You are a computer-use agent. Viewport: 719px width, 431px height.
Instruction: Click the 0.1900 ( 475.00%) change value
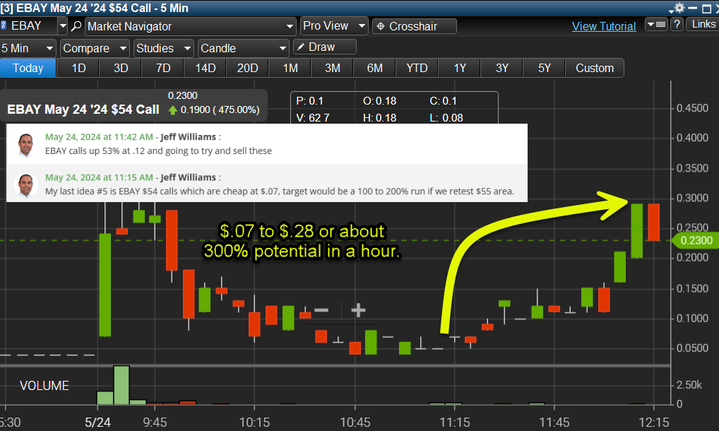pyautogui.click(x=220, y=110)
